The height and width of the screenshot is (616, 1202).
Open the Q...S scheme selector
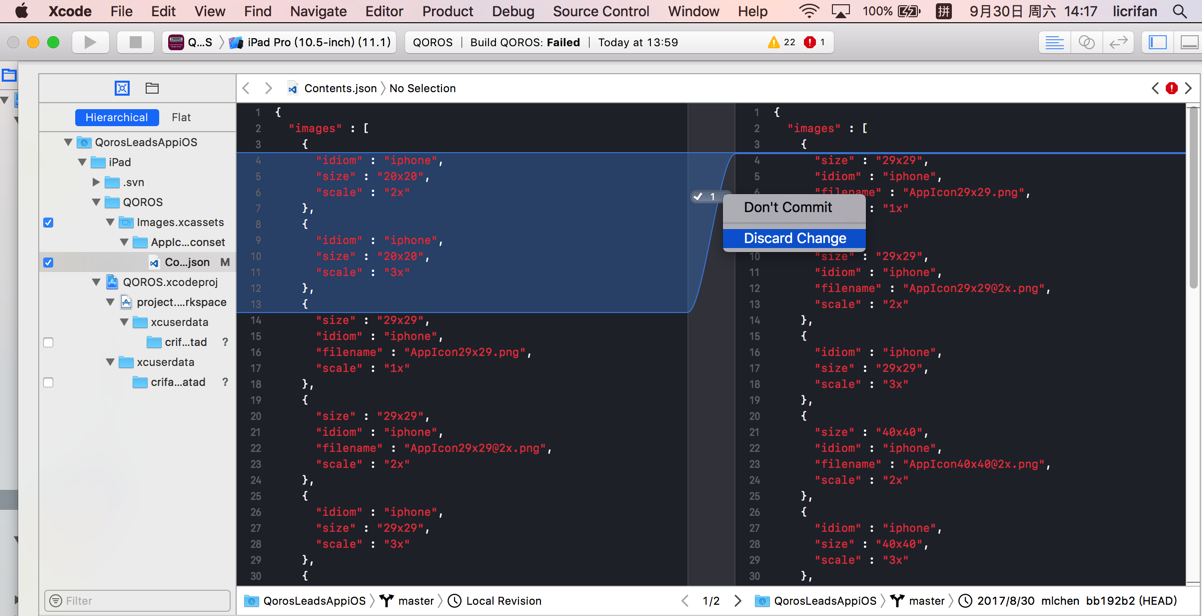click(x=191, y=43)
